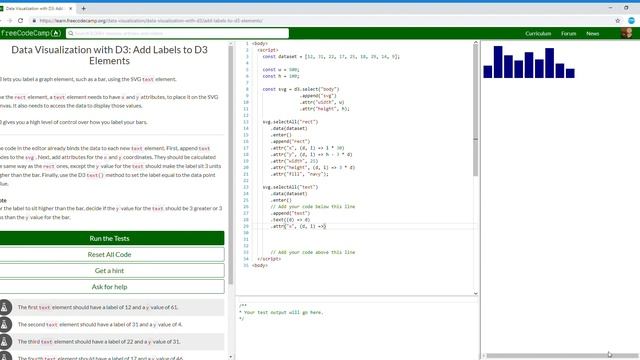Screen dimensions: 640x360
Task: Click the code editor scroll-down arrow
Action: click(x=476, y=293)
